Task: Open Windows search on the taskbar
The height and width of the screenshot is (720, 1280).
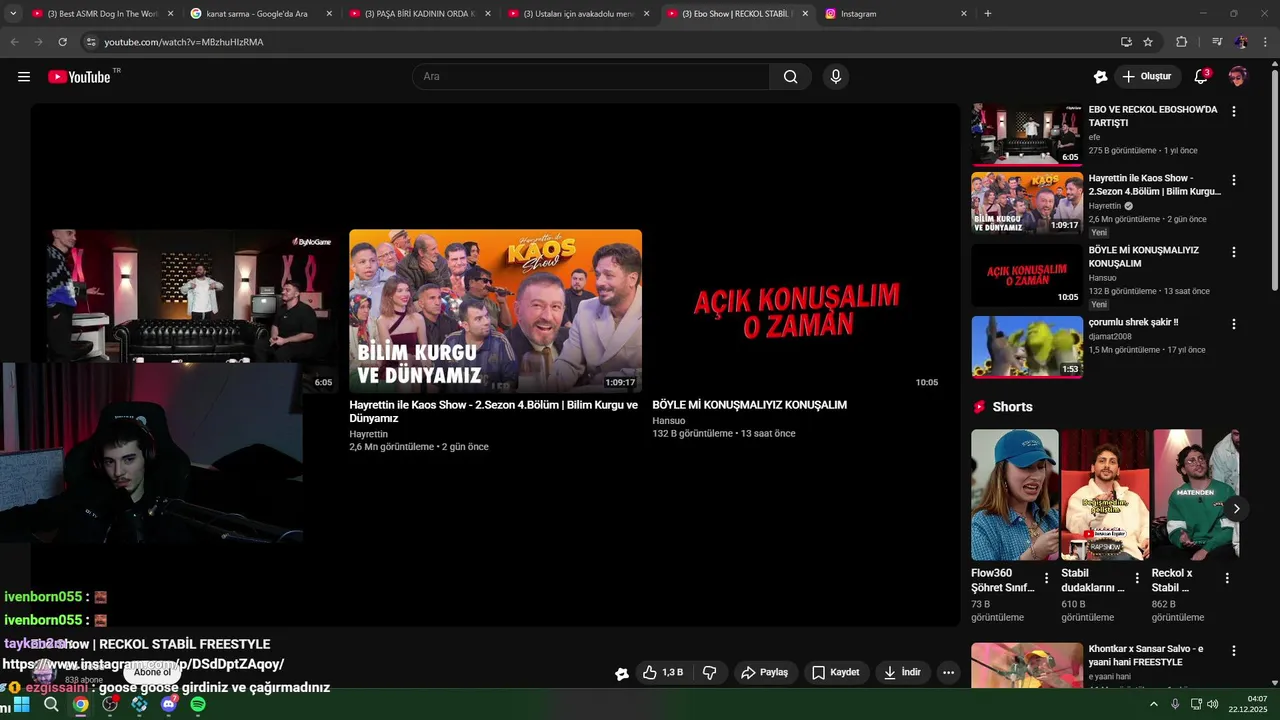Action: [51, 704]
